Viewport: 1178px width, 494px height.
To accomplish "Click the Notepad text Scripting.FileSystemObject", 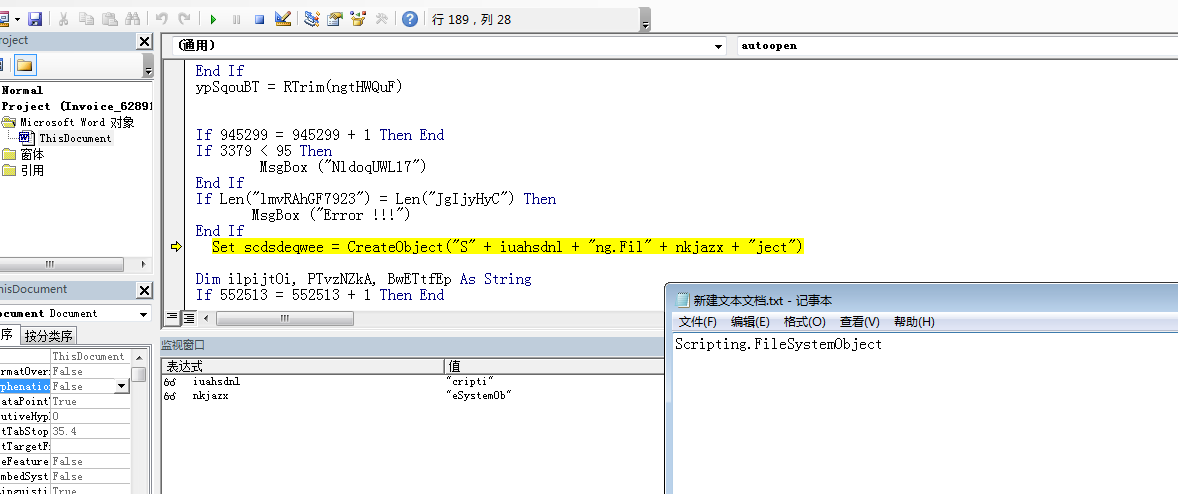I will (778, 345).
